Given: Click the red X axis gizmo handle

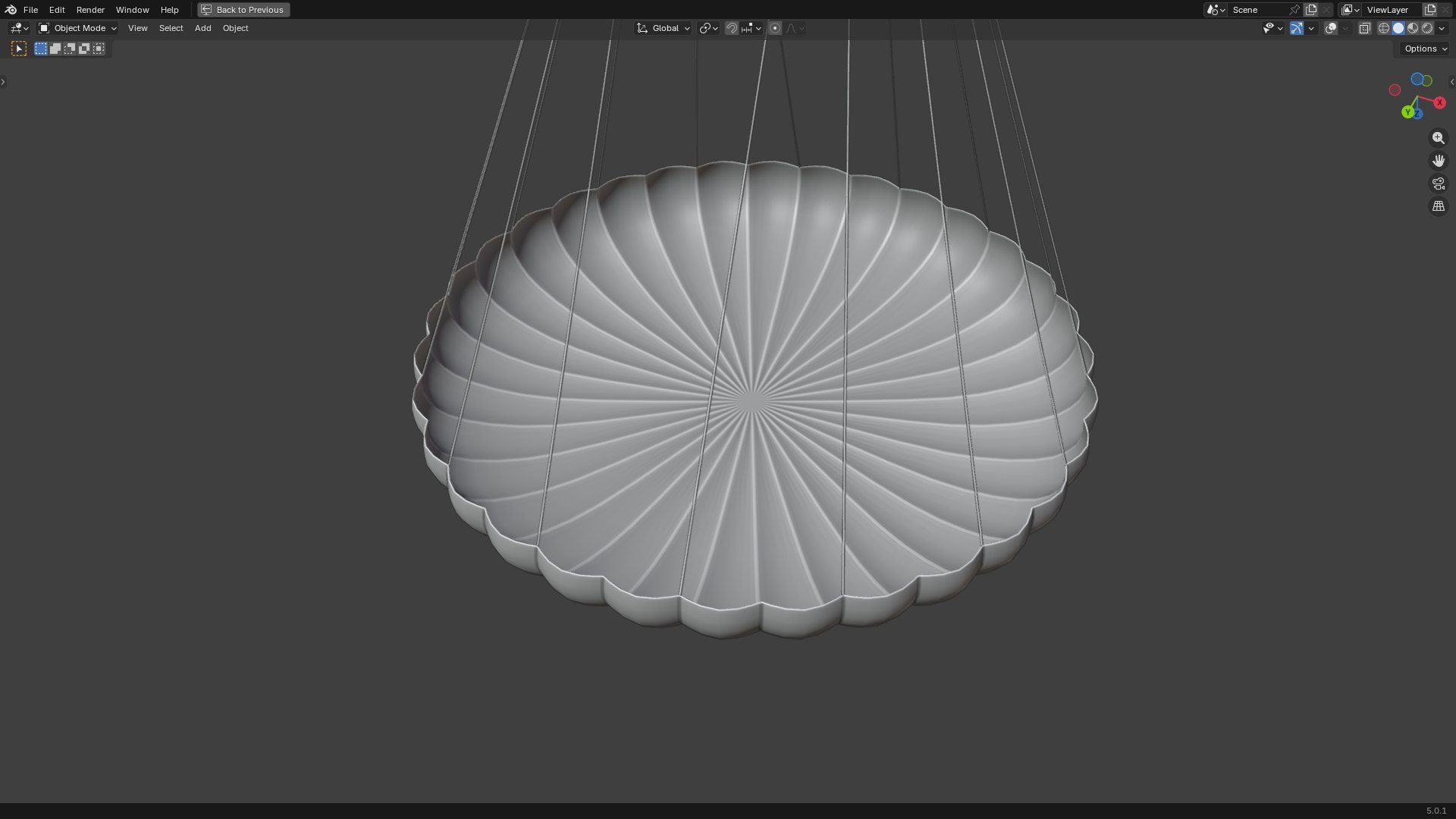Looking at the screenshot, I should click(x=1439, y=102).
